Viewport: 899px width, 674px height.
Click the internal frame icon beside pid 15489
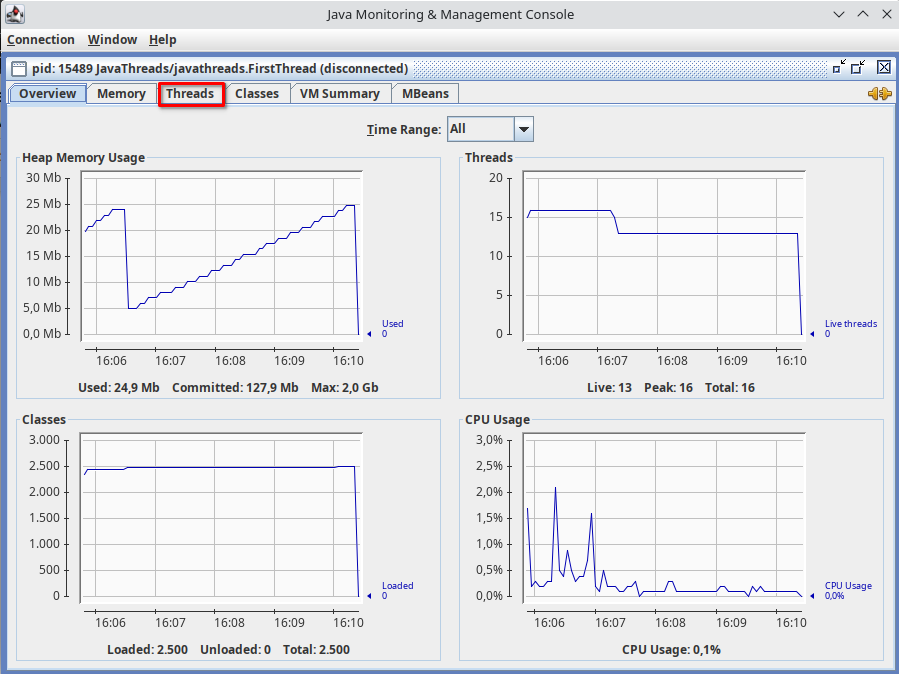(19, 69)
